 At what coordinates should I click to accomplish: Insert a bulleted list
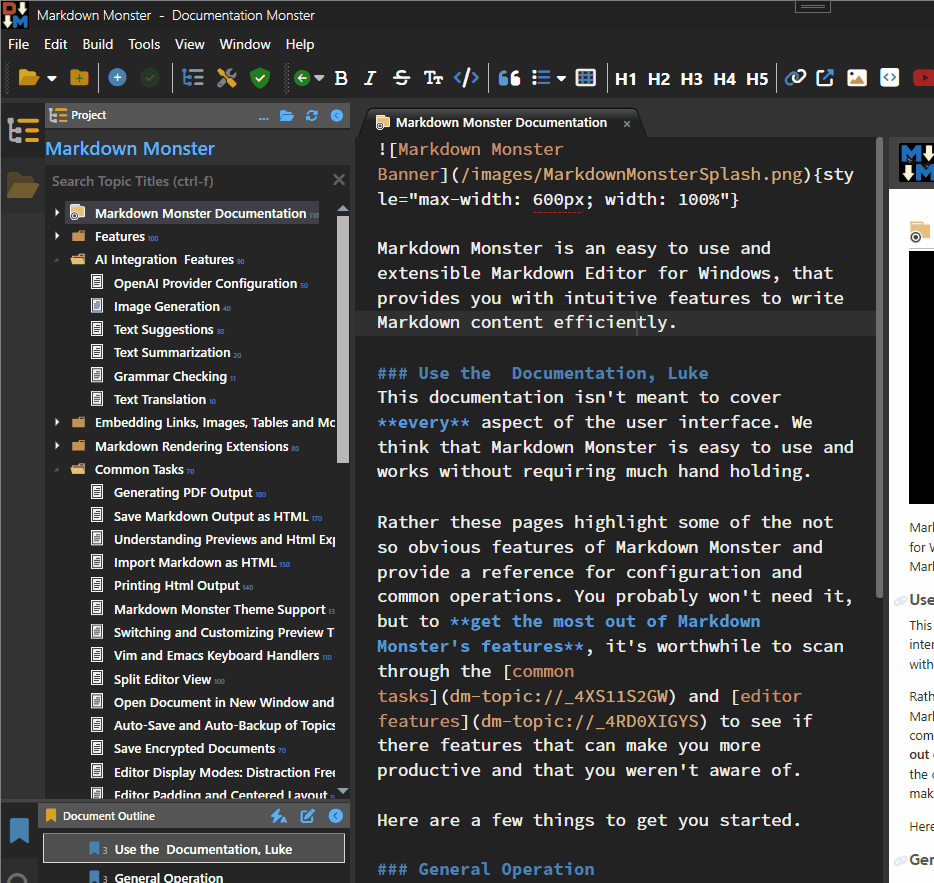tap(541, 78)
